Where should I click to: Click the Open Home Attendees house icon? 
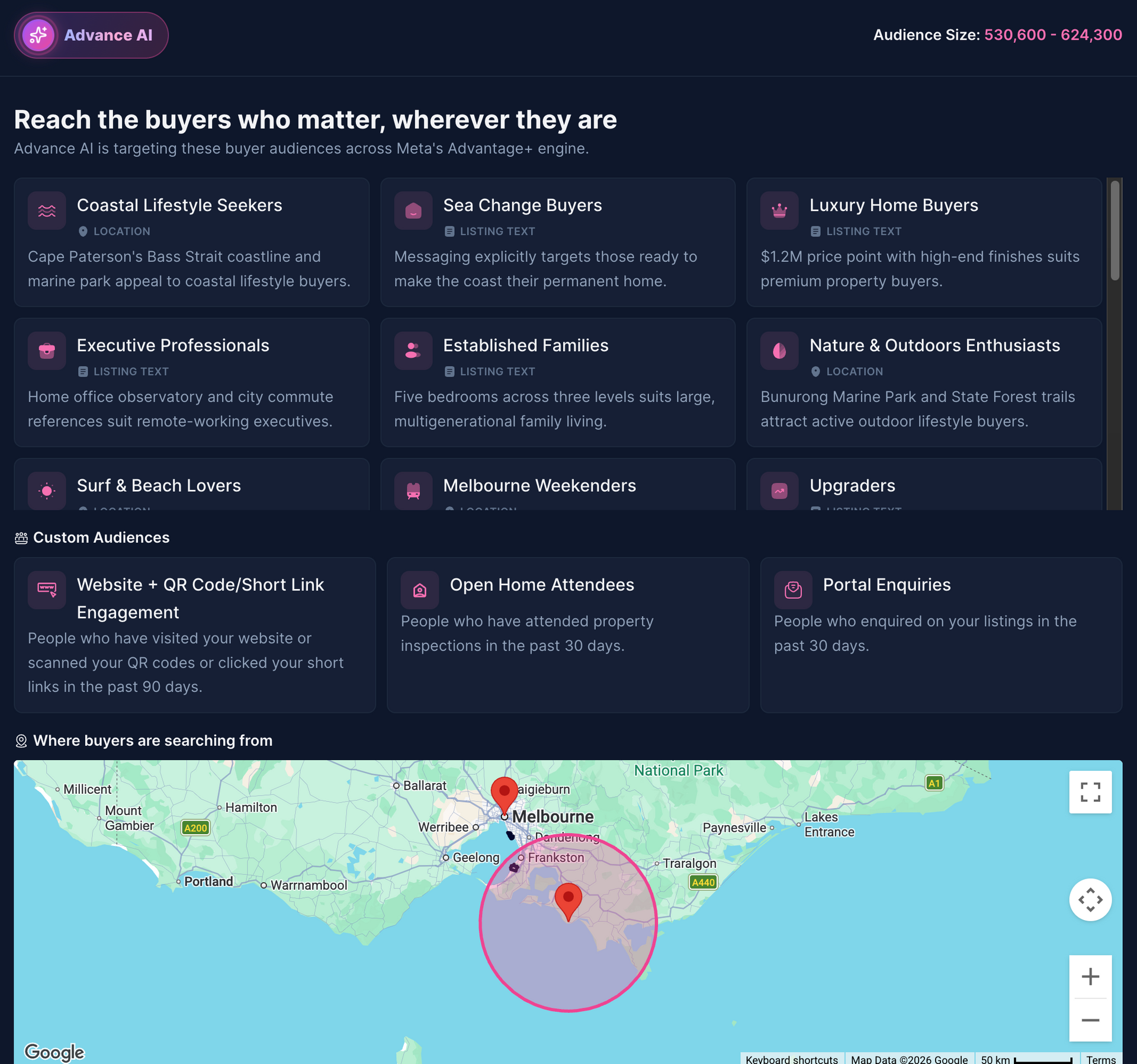[420, 590]
